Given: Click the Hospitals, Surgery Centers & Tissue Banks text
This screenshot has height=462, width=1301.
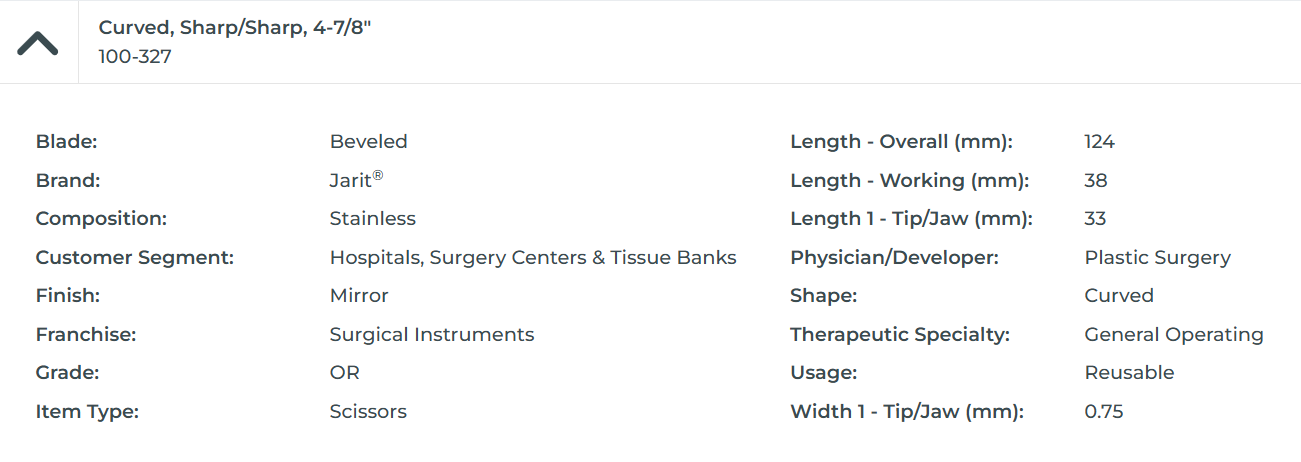Looking at the screenshot, I should pos(533,258).
